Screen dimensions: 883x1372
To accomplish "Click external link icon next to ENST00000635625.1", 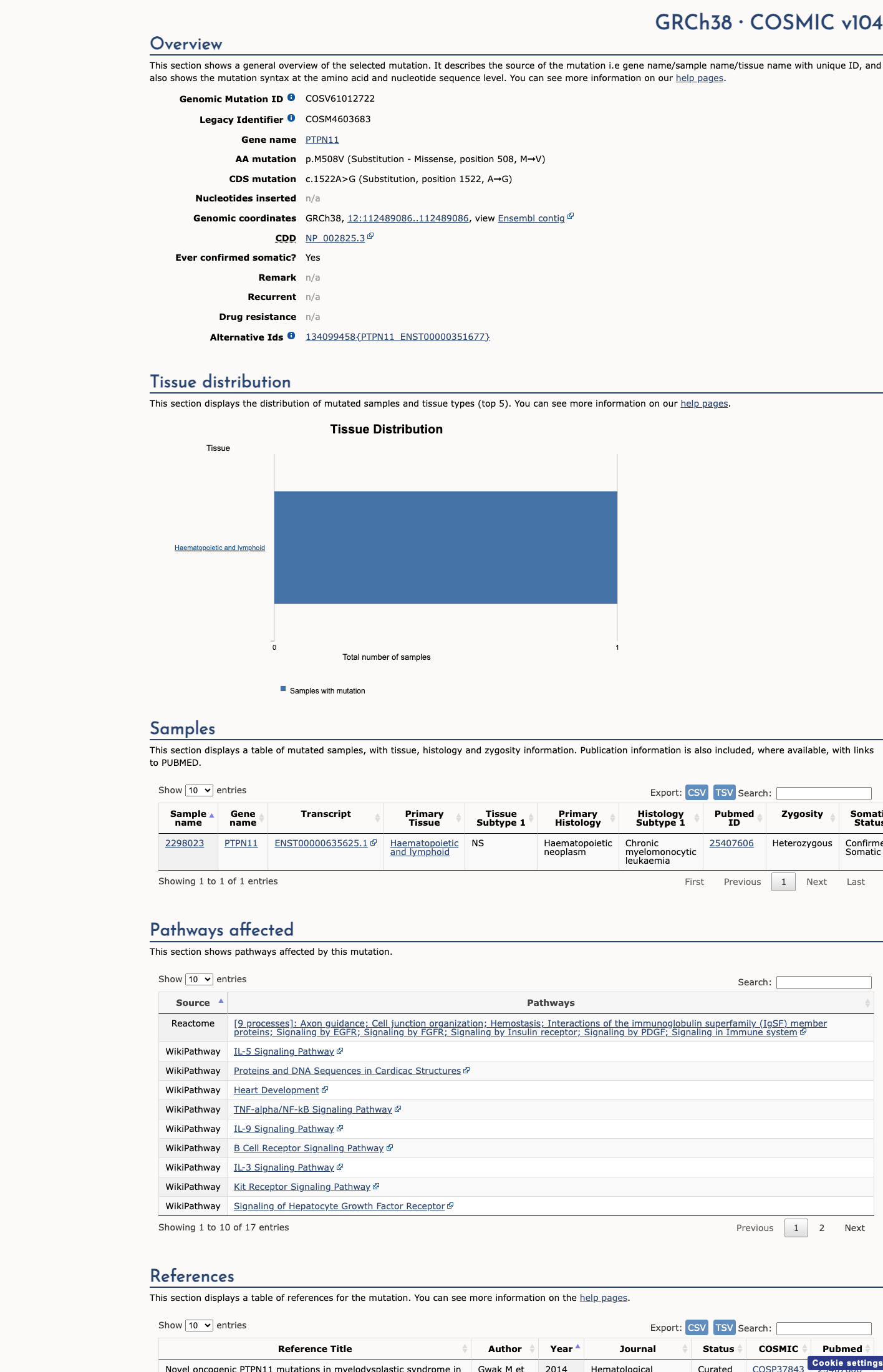I will (x=374, y=843).
